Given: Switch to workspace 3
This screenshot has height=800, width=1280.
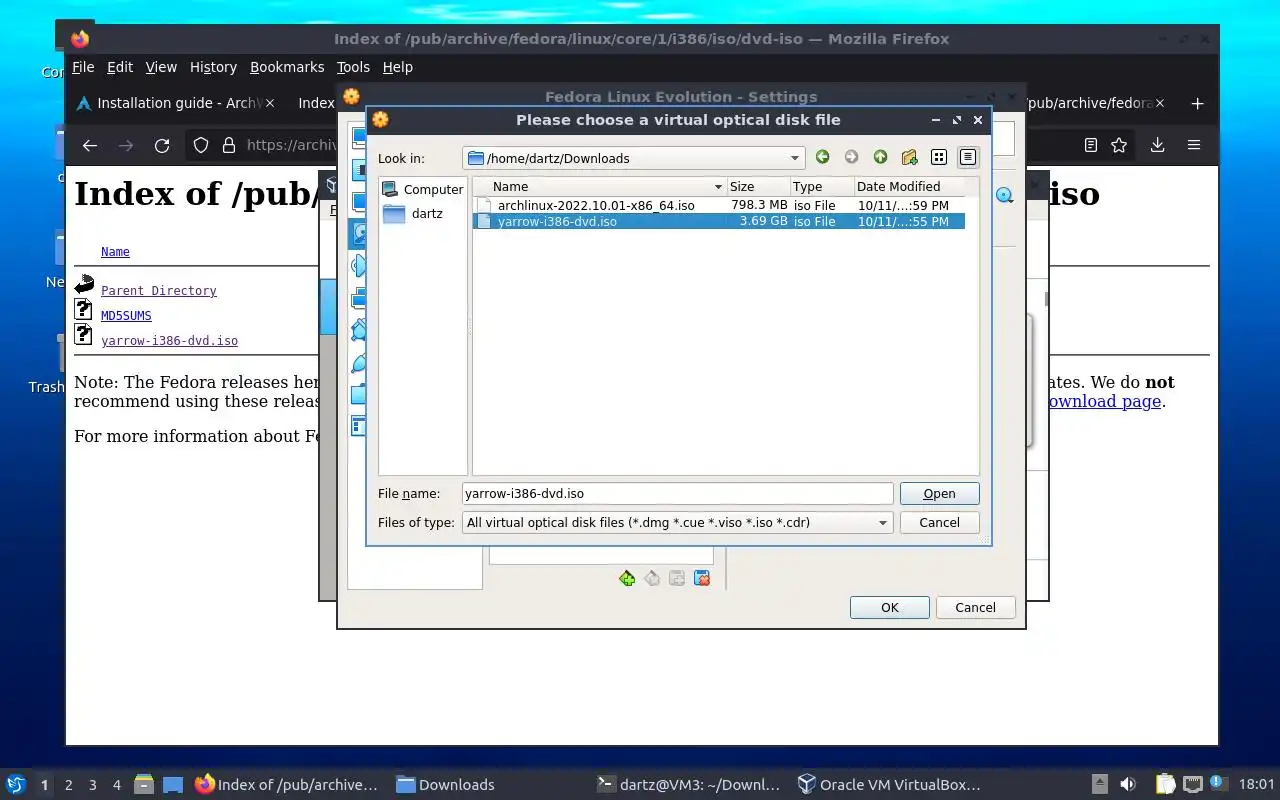Looking at the screenshot, I should pos(93,785).
